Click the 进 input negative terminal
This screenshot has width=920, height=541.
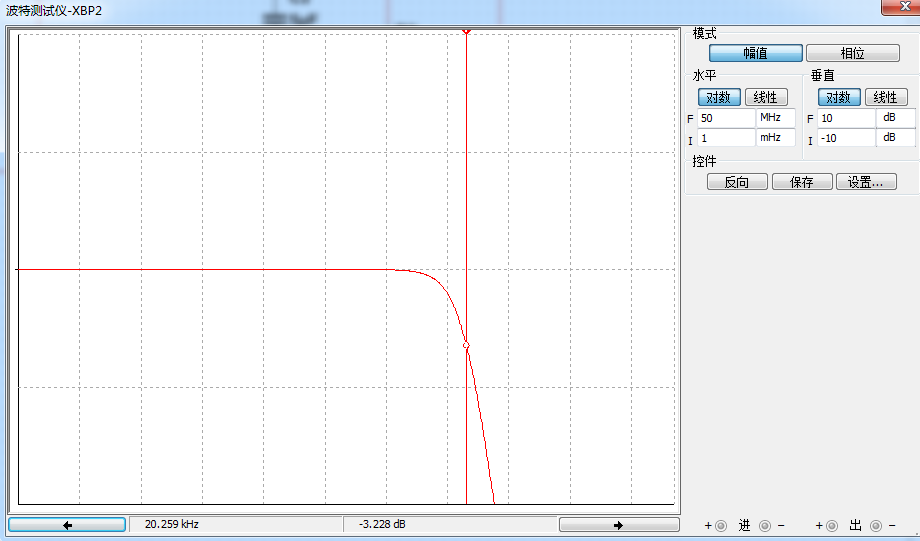(x=765, y=526)
